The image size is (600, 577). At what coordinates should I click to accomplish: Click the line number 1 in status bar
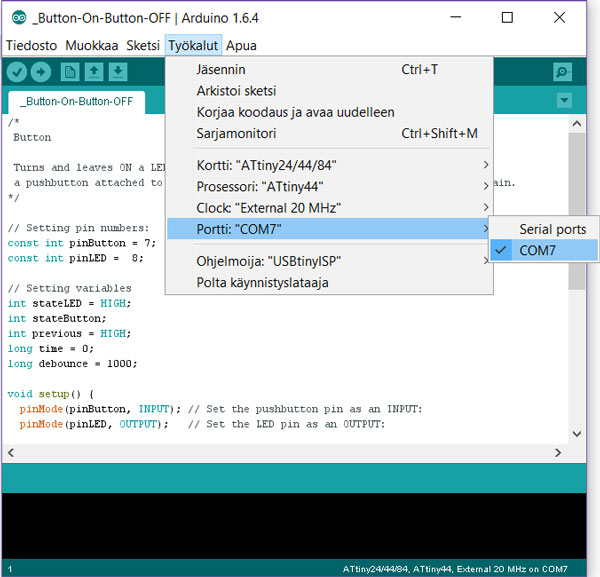[10, 569]
